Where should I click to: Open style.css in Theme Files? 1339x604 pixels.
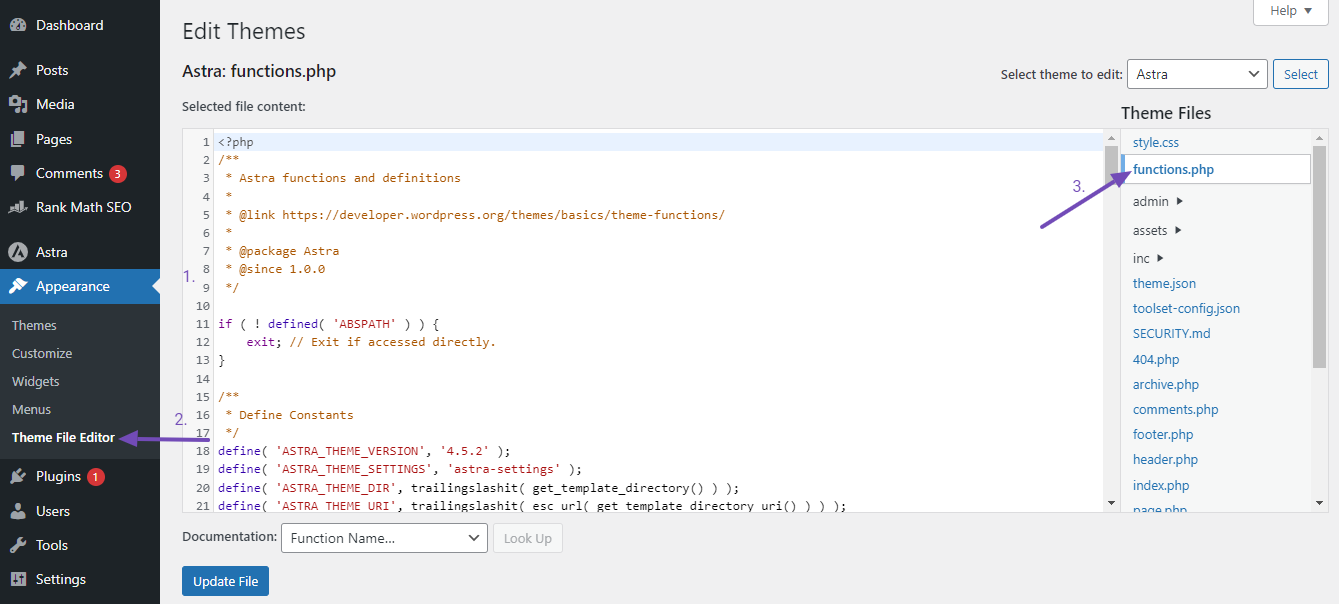coord(1156,143)
